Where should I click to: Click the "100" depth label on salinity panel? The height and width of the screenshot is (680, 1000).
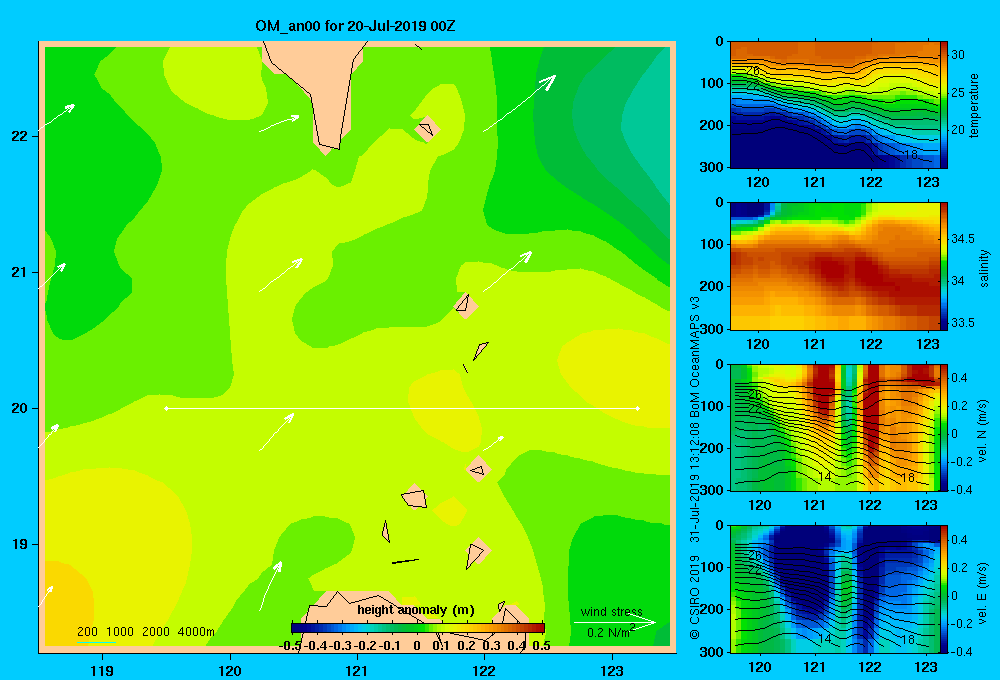click(712, 244)
